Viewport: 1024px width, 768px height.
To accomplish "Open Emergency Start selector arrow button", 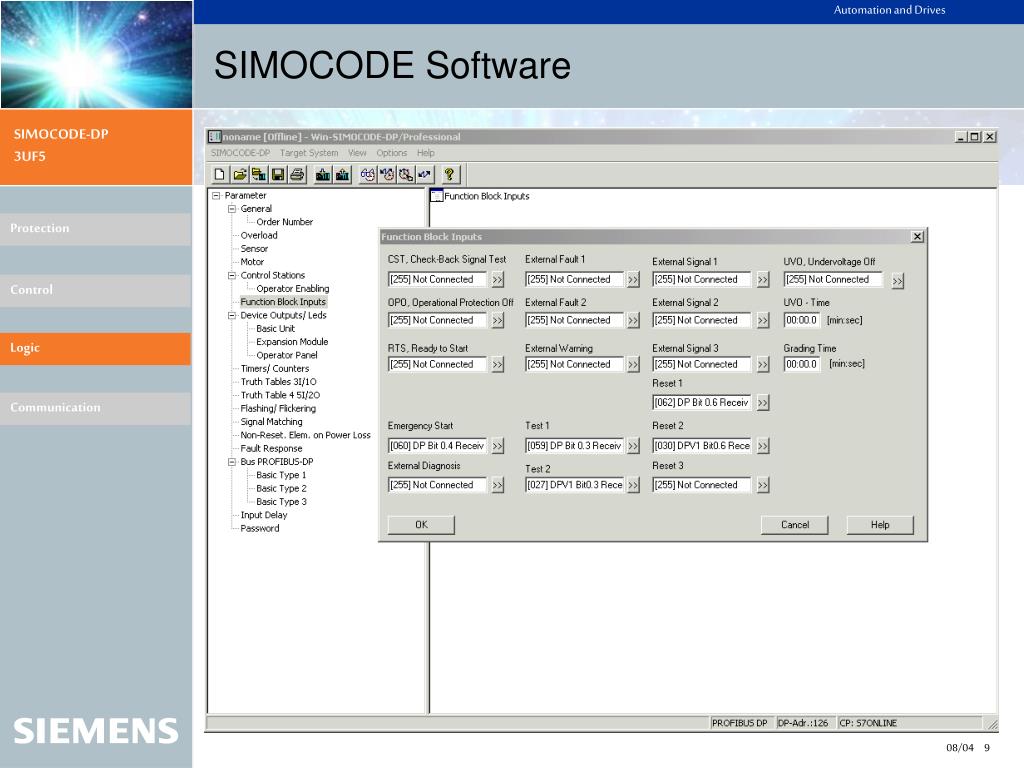I will pyautogui.click(x=498, y=446).
